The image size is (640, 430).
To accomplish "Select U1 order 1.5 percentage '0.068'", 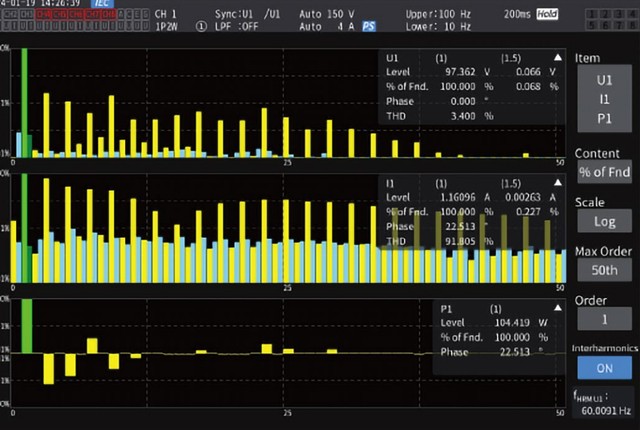I will pyautogui.click(x=528, y=86).
